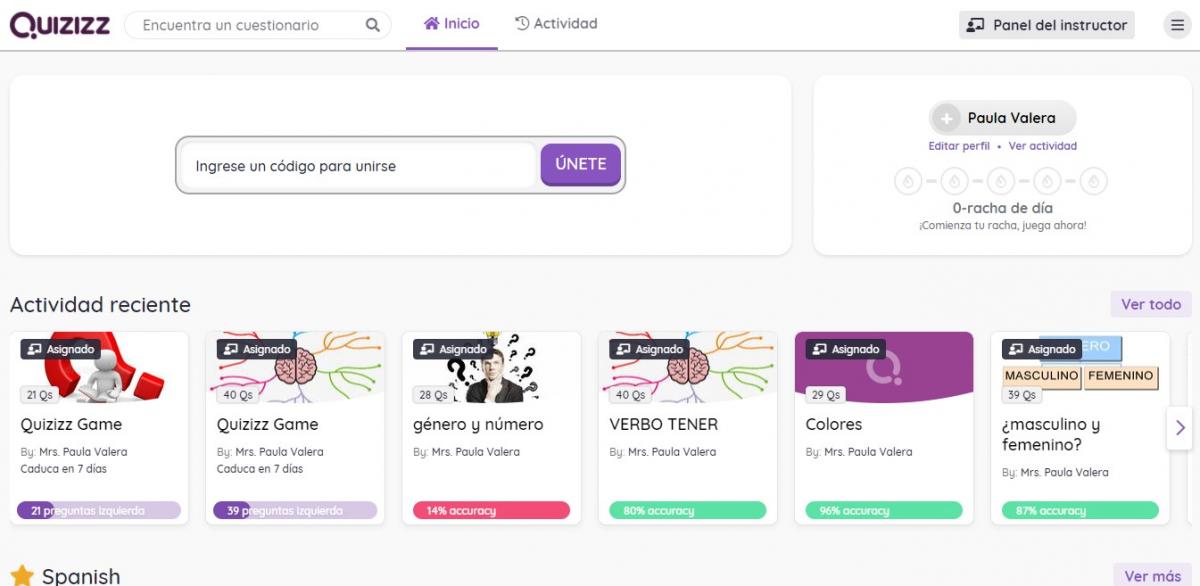Click the 28 Qs badge
The height and width of the screenshot is (586, 1200).
(x=433, y=394)
